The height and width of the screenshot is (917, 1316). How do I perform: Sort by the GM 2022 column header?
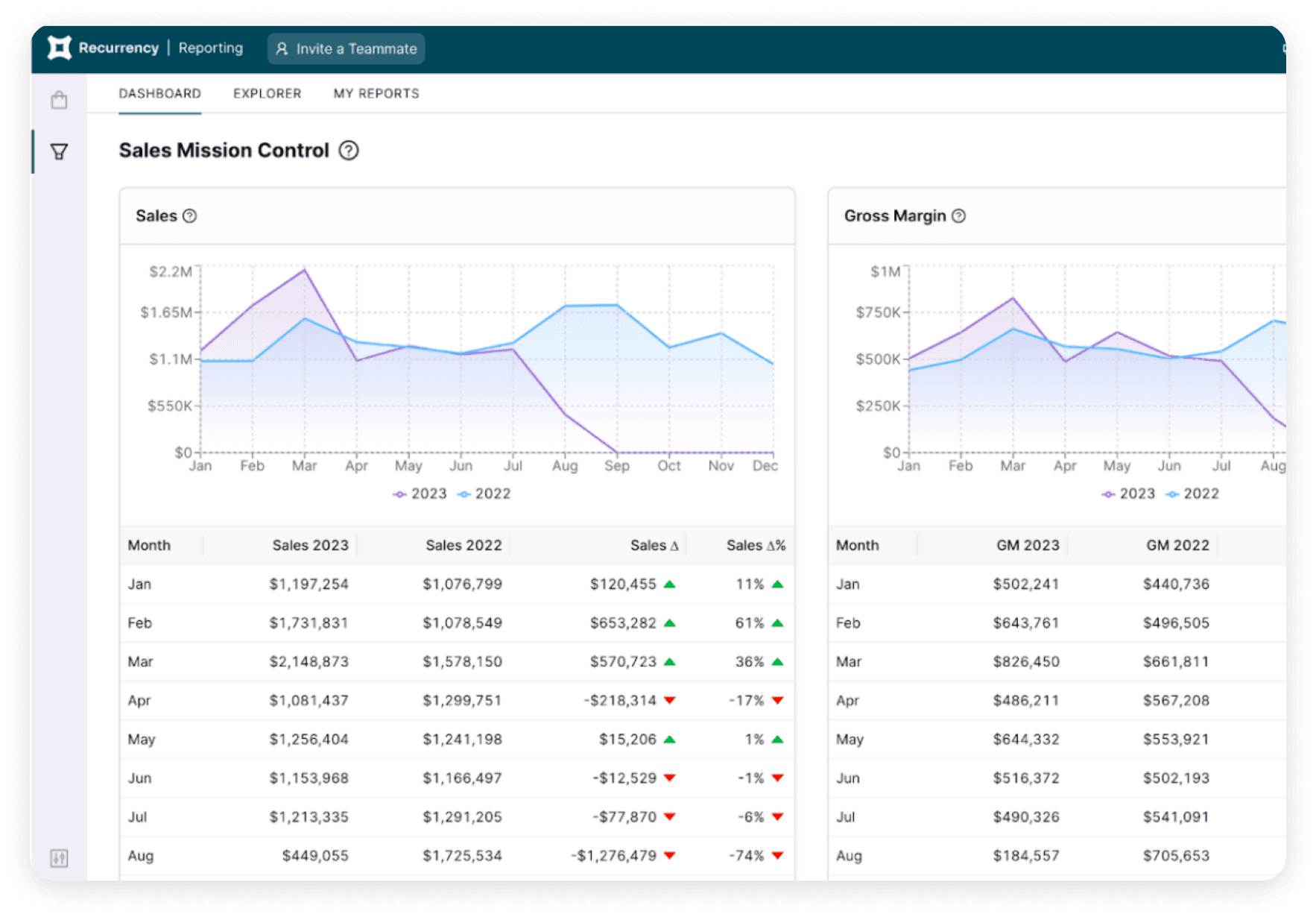coord(1177,545)
